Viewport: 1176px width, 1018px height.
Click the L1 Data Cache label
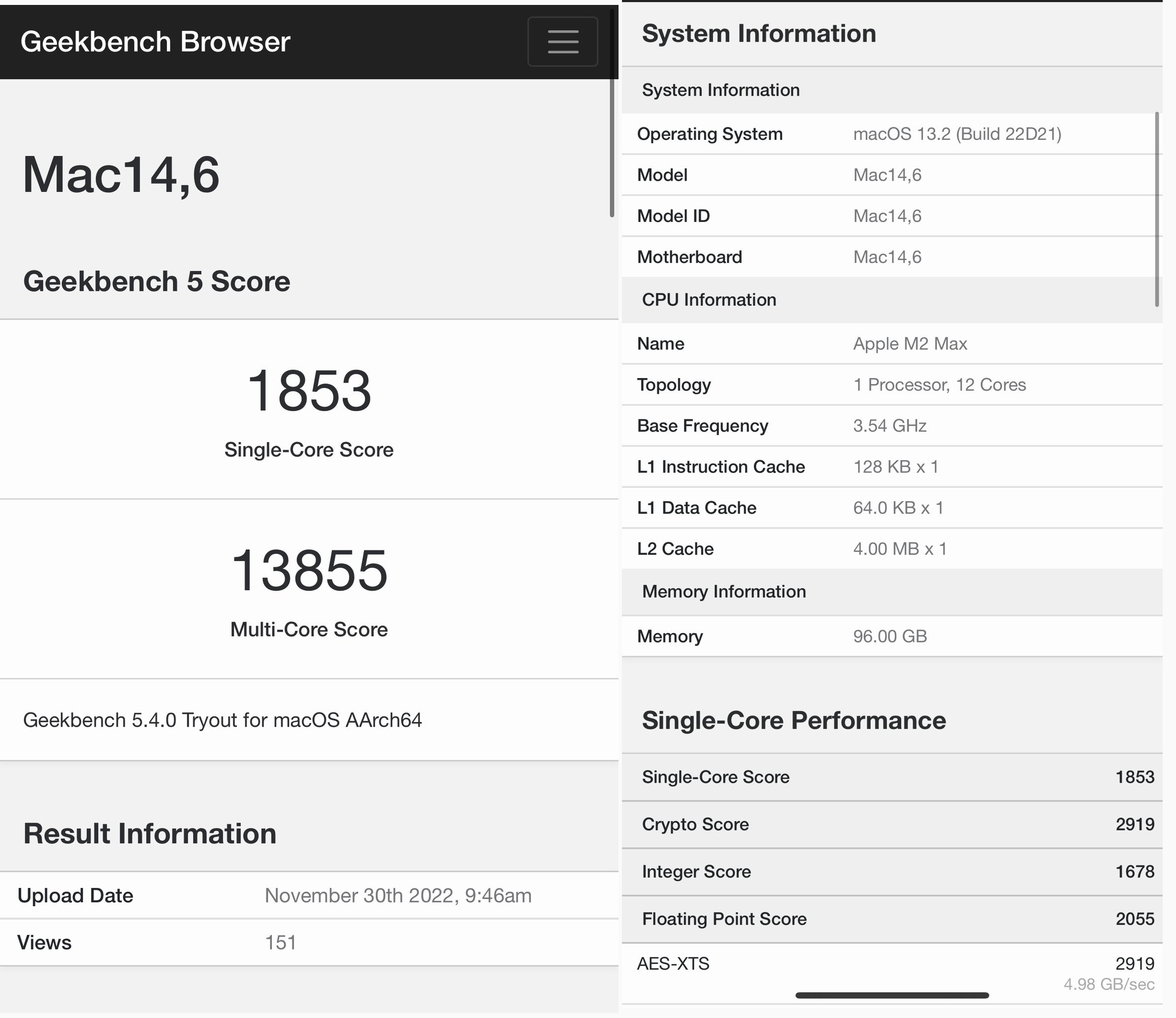(x=697, y=508)
